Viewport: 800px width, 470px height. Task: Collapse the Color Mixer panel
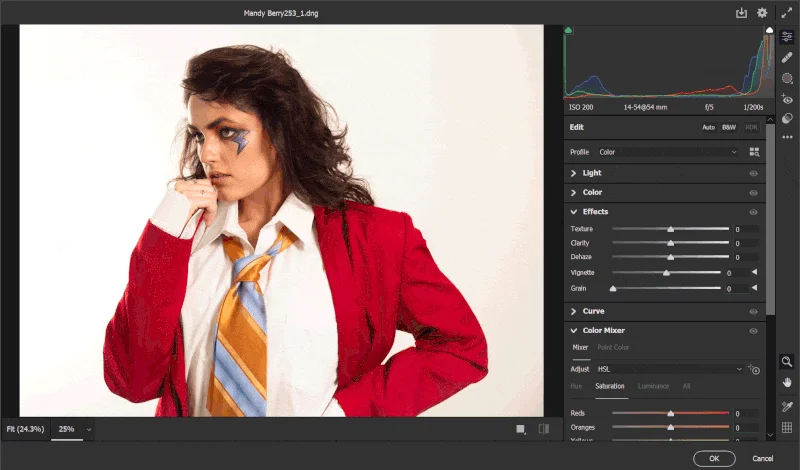coord(573,331)
